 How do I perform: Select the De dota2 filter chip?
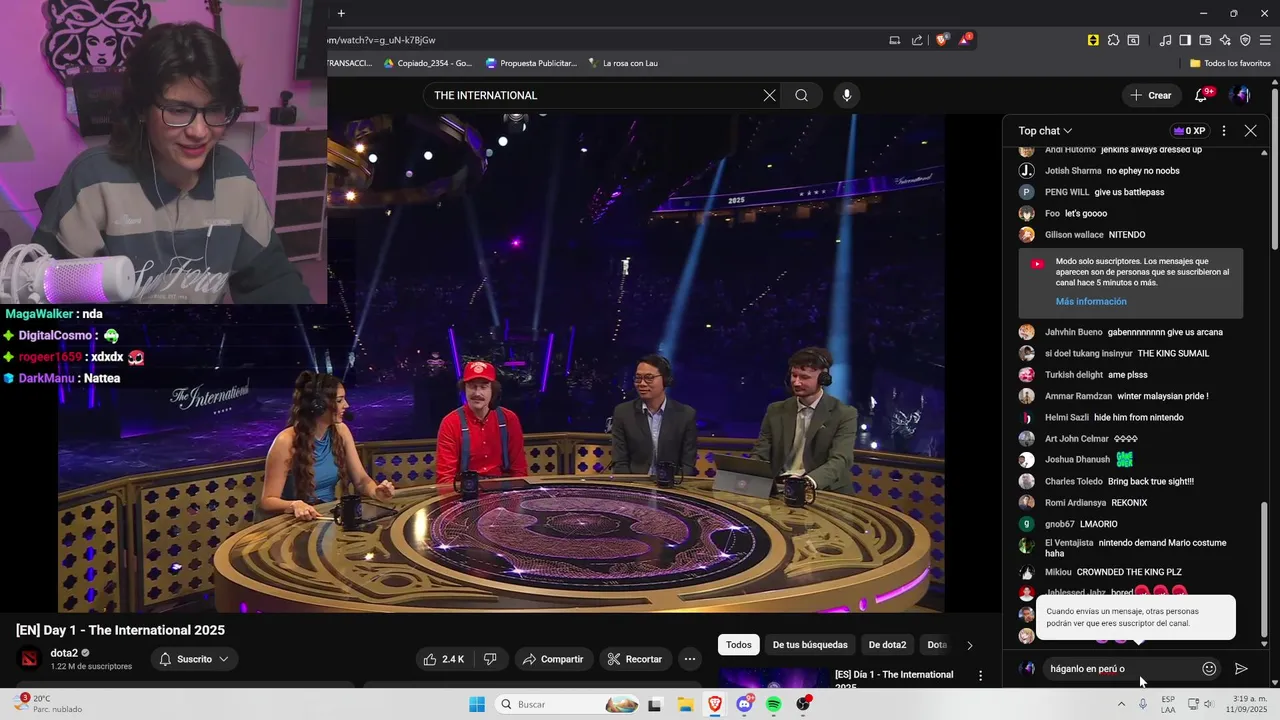coord(887,645)
